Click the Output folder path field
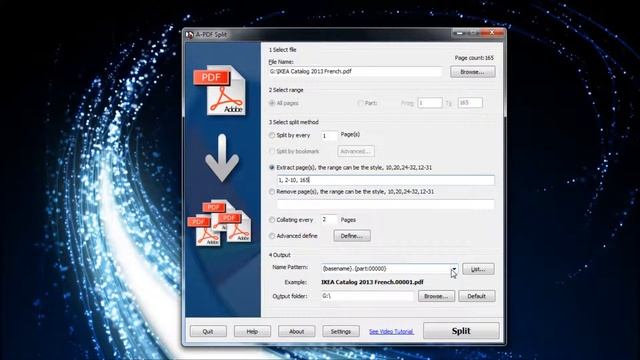This screenshot has height=360, width=640. click(x=367, y=296)
